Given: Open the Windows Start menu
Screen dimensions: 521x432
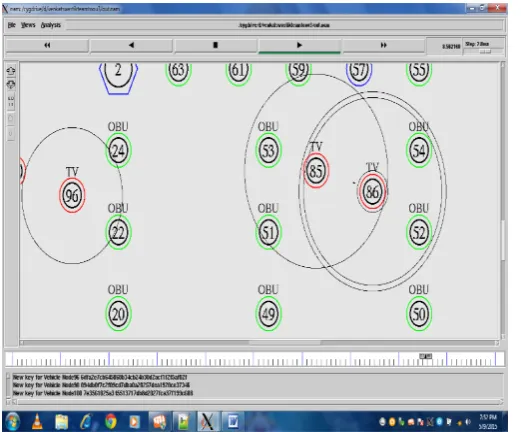Looking at the screenshot, I should tap(12, 422).
